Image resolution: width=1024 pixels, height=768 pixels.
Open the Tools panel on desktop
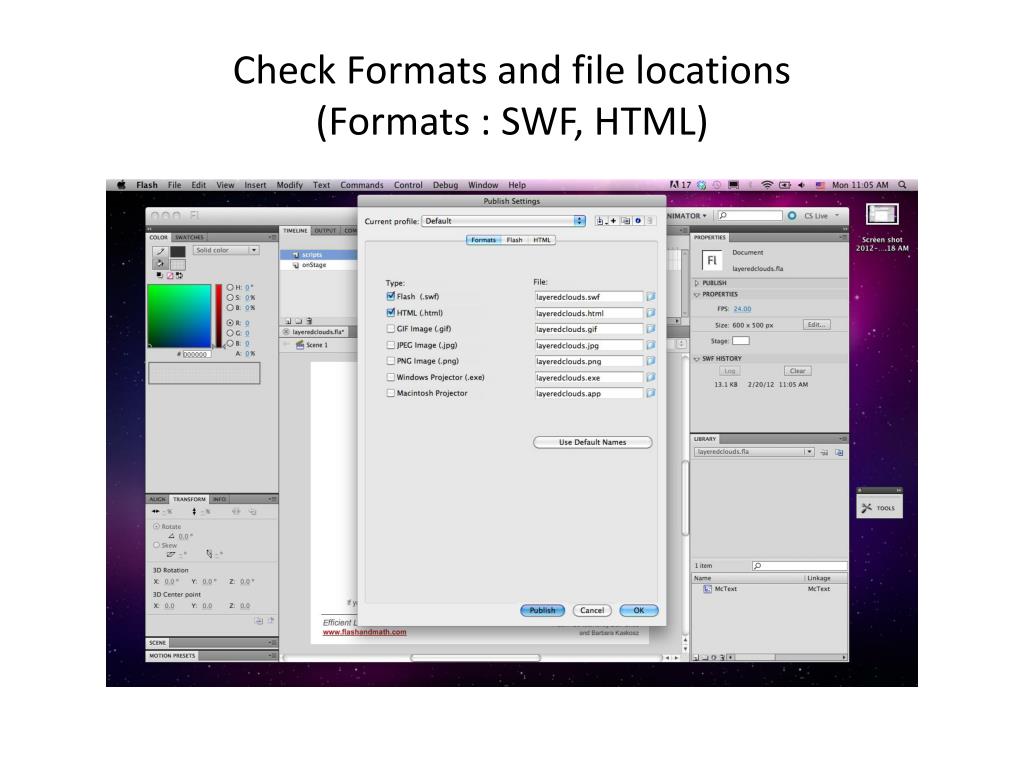pyautogui.click(x=879, y=508)
